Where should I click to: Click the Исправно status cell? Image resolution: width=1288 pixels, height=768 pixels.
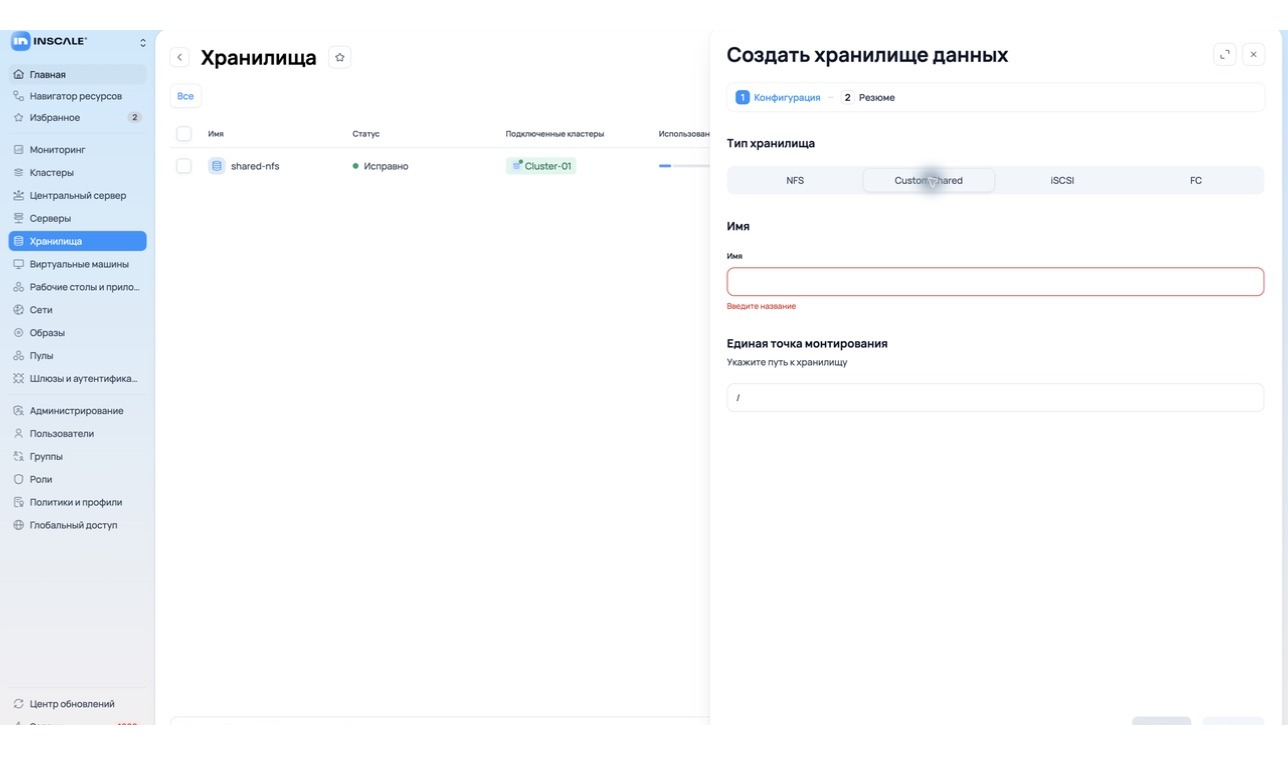(x=381, y=166)
